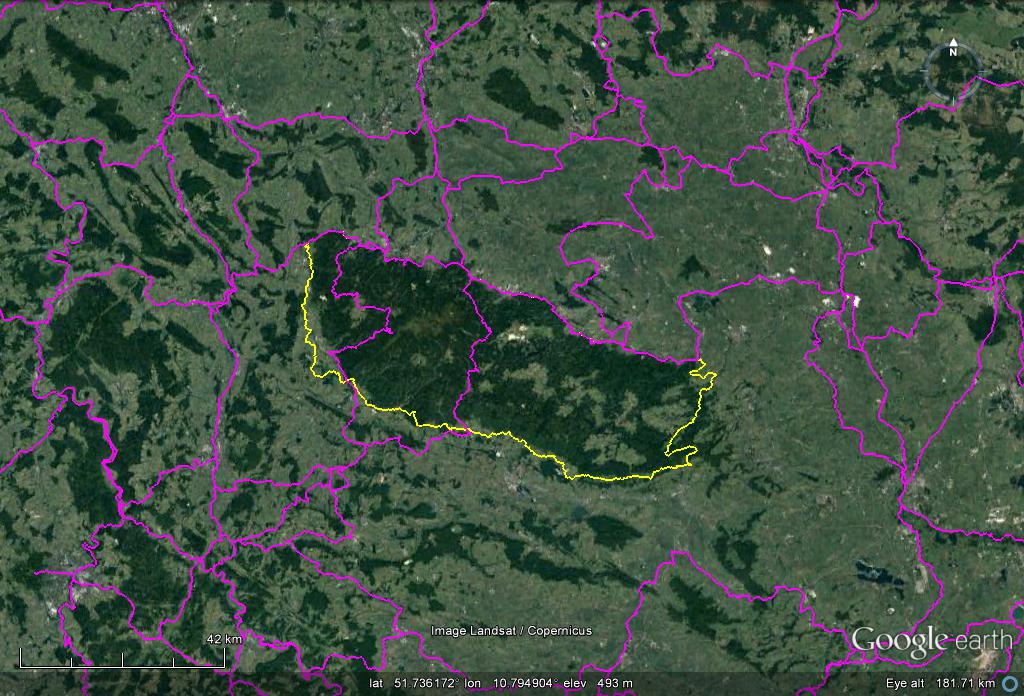Click the elev 493 m readout
This screenshot has width=1024, height=696.
[600, 683]
